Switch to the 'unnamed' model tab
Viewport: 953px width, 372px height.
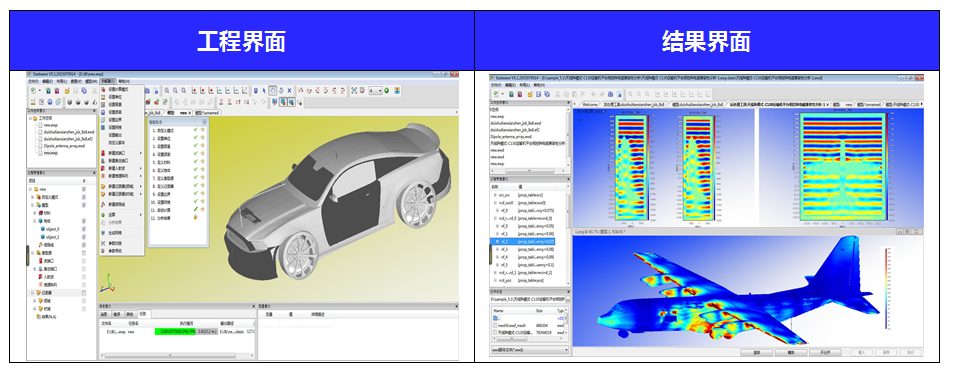pos(207,113)
